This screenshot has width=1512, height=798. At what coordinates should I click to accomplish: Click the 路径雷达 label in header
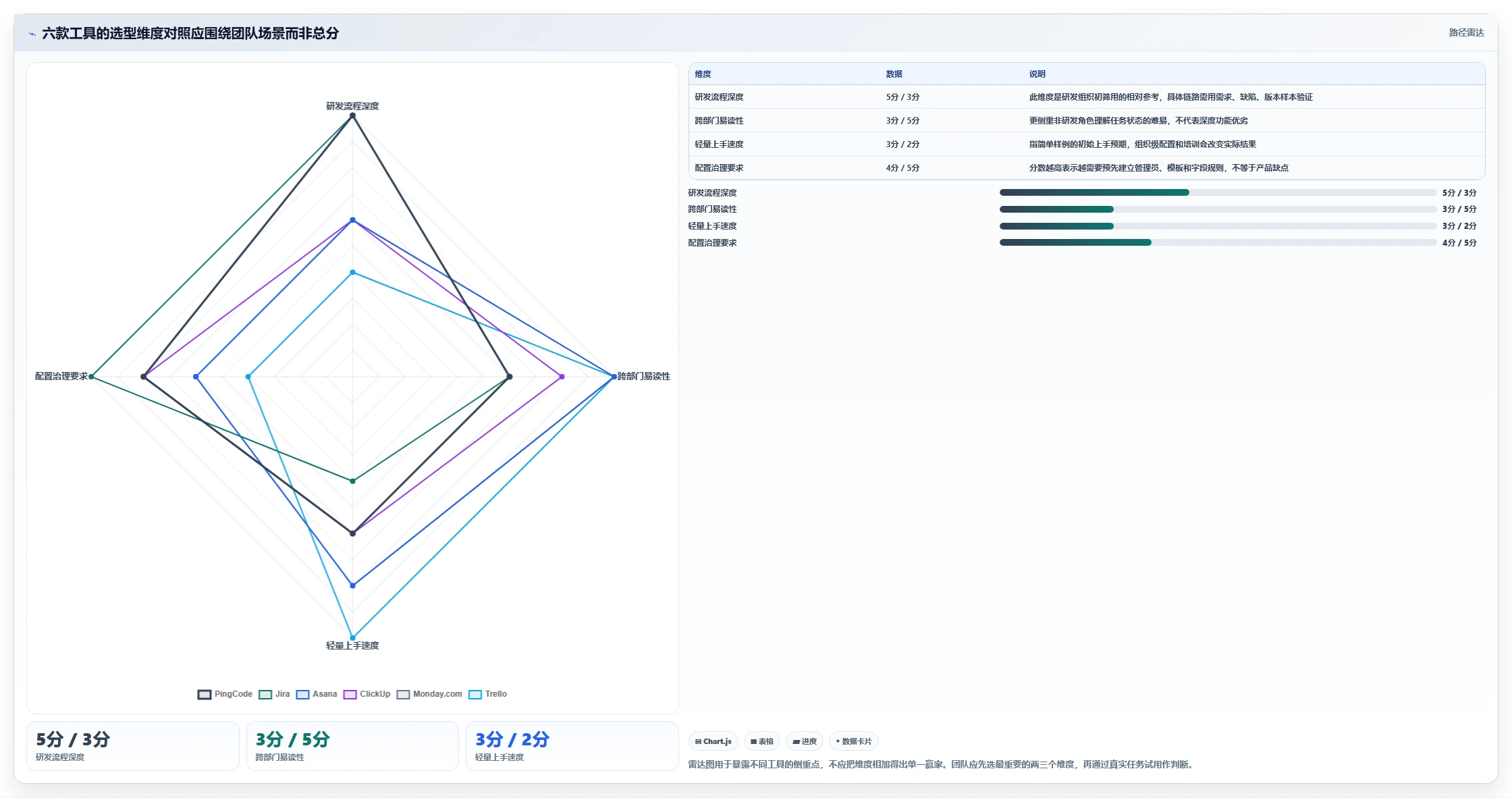coord(1466,32)
